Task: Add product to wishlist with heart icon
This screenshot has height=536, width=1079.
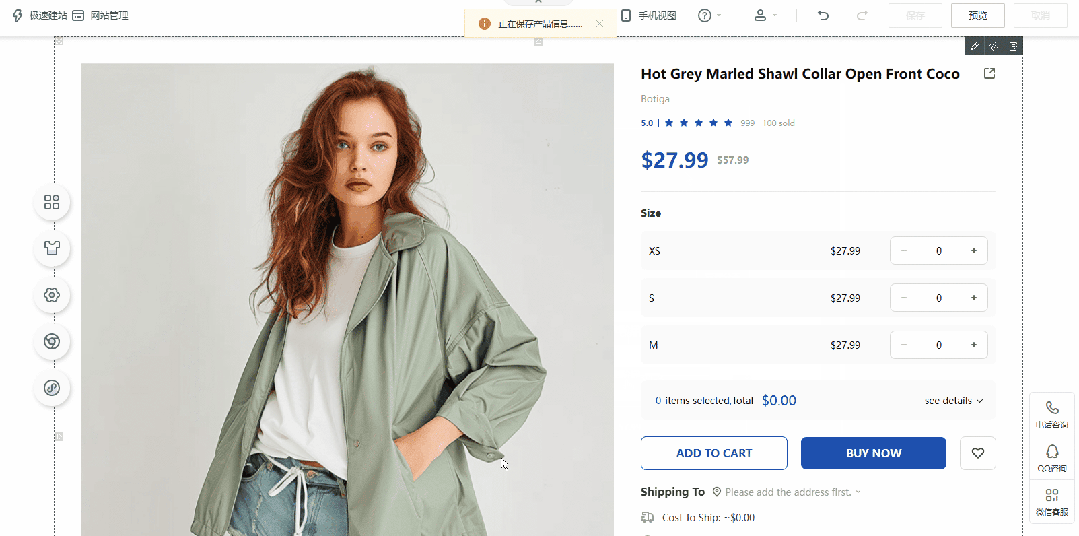Action: pos(977,453)
